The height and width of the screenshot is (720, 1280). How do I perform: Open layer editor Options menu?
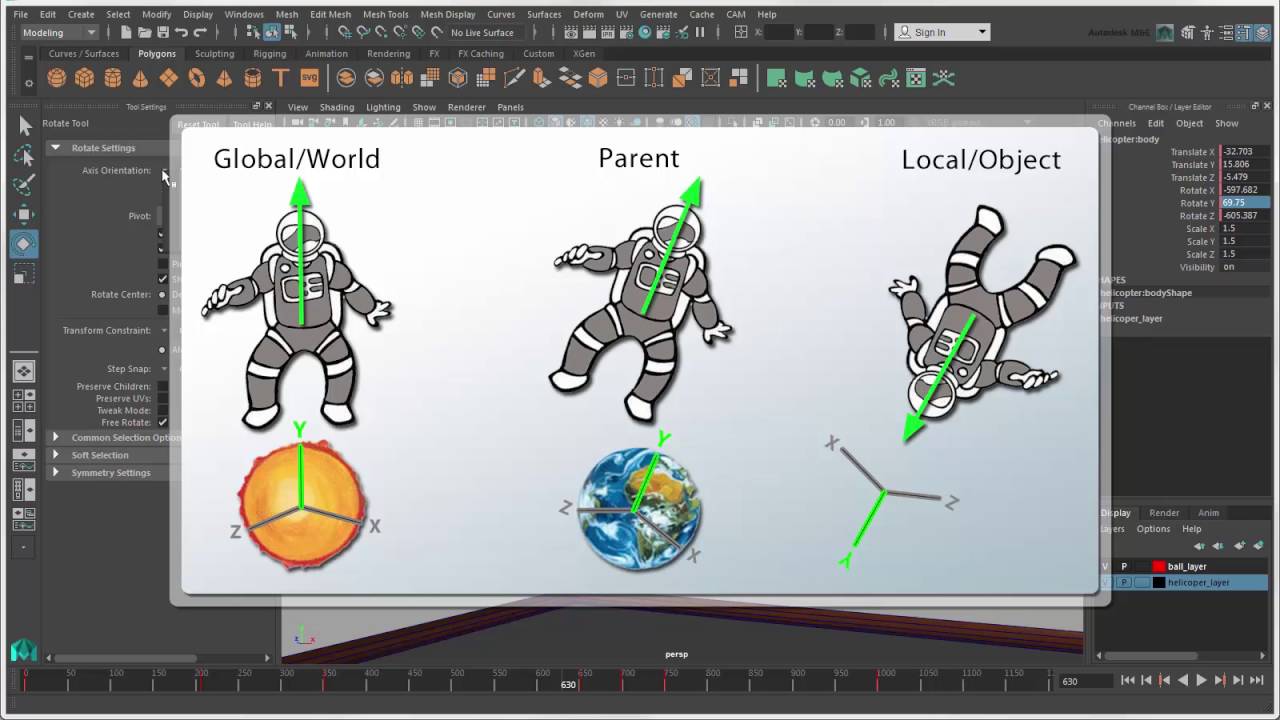[1152, 529]
